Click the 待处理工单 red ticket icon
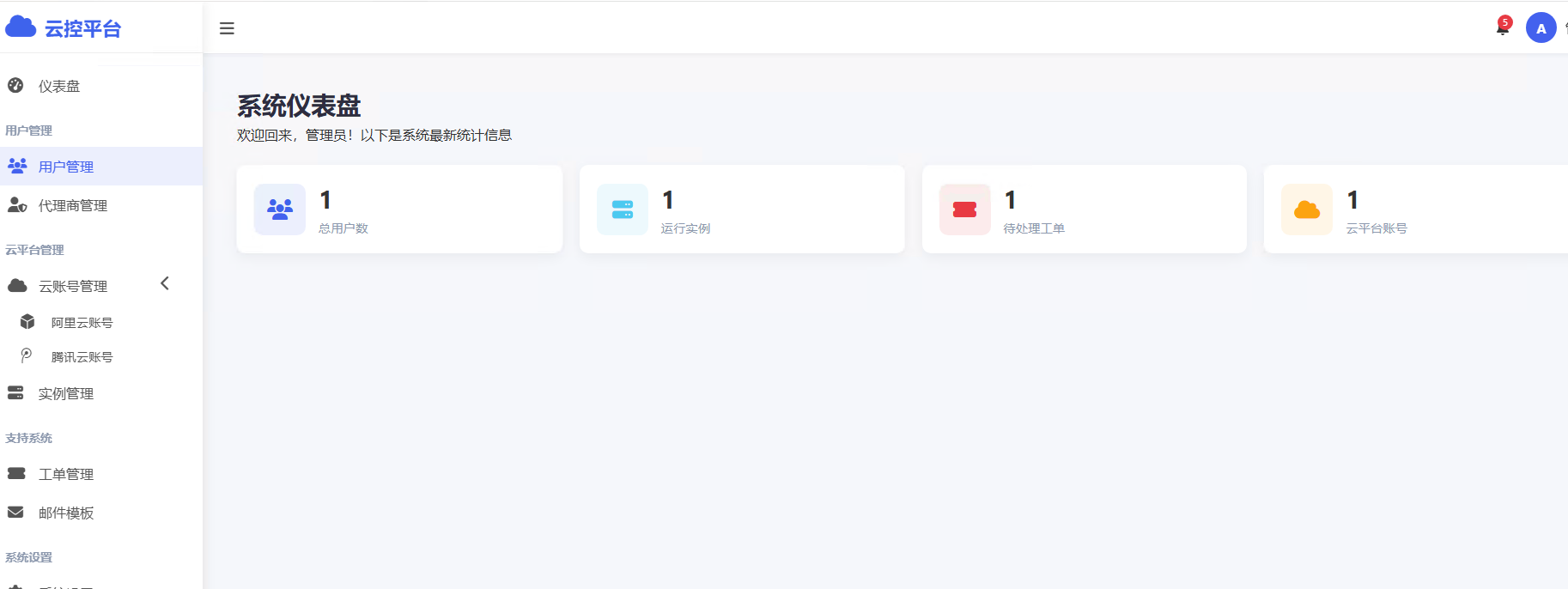This screenshot has height=589, width=1568. (x=964, y=209)
